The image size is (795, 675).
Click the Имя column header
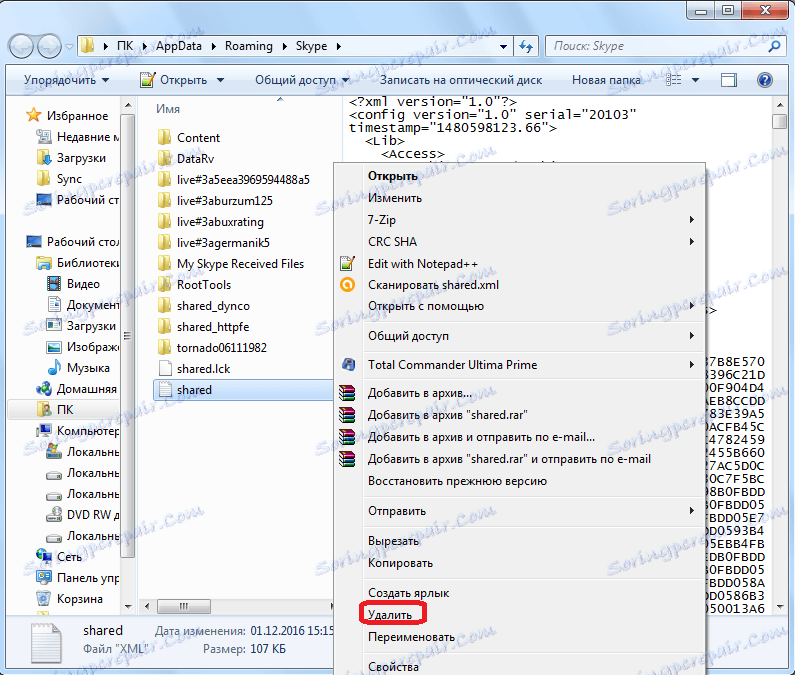[x=168, y=109]
